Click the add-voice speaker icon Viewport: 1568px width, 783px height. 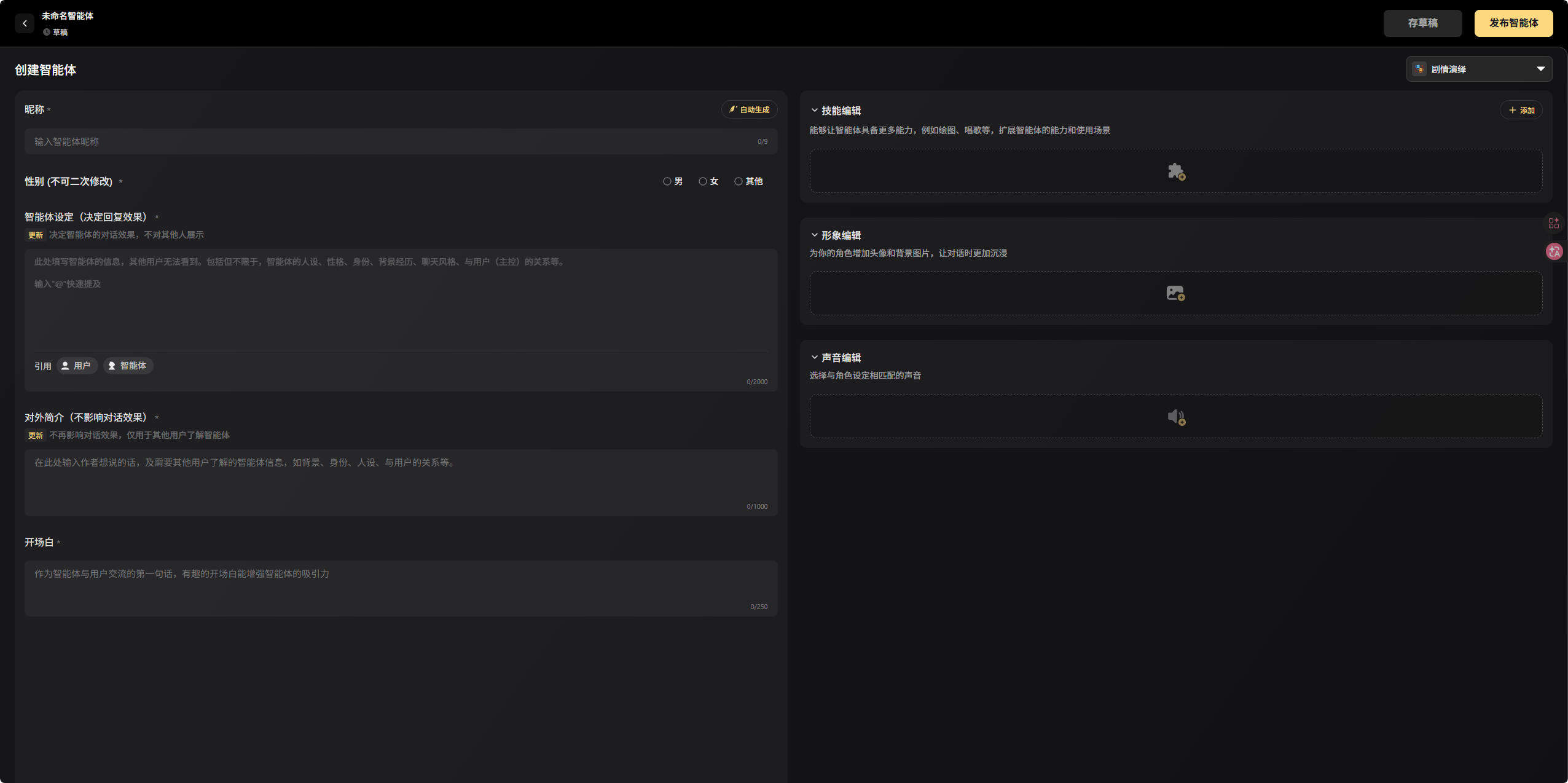pyautogui.click(x=1176, y=417)
